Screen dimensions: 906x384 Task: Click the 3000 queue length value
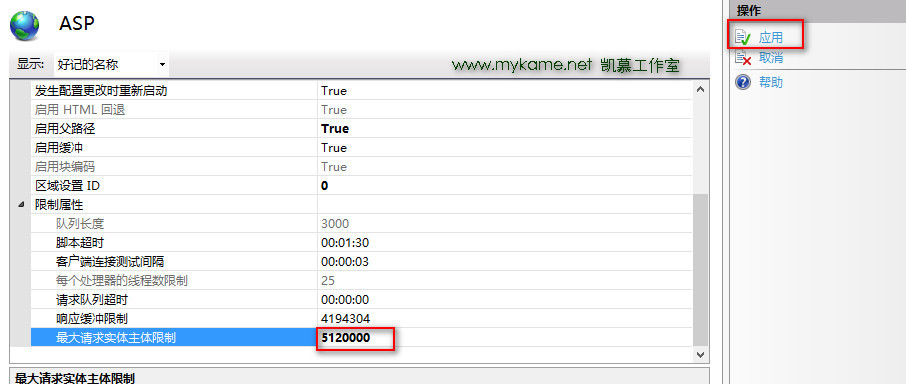335,223
